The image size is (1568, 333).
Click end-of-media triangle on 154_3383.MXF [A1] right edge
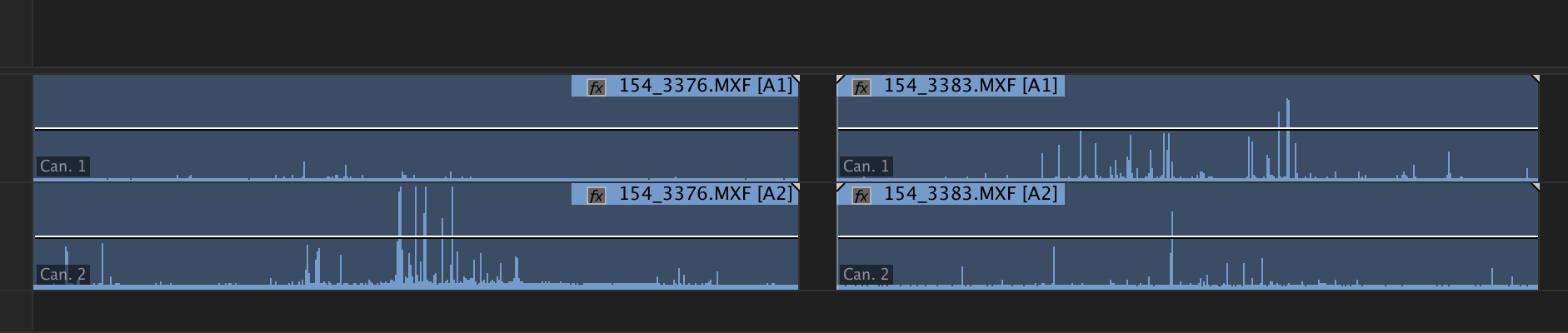coord(1535,79)
